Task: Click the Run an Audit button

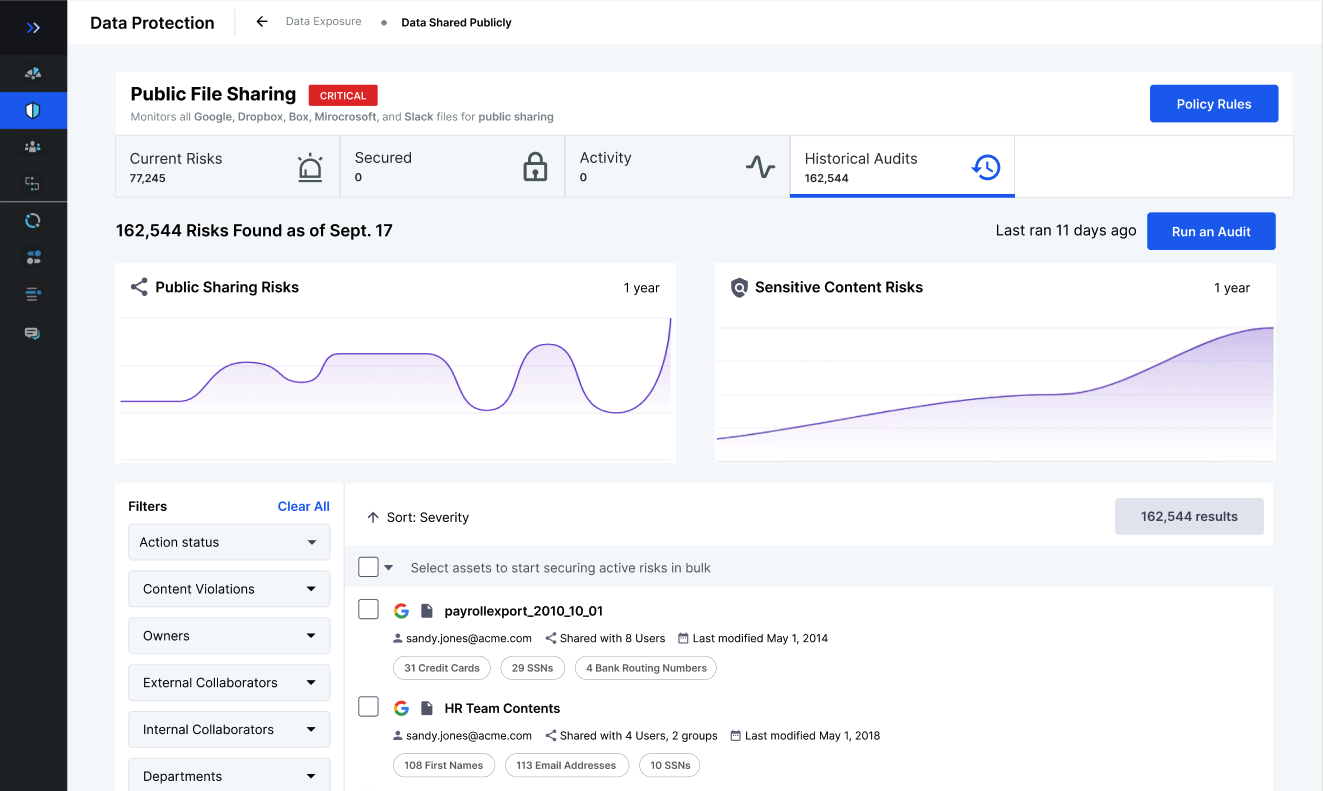Action: (x=1211, y=231)
